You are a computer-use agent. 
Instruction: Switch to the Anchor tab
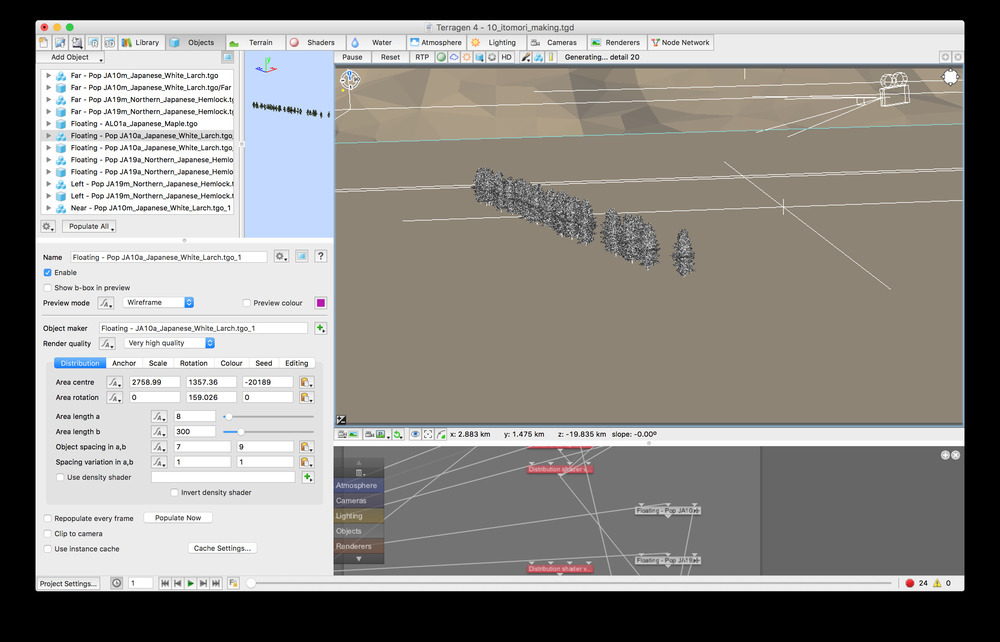pos(124,363)
